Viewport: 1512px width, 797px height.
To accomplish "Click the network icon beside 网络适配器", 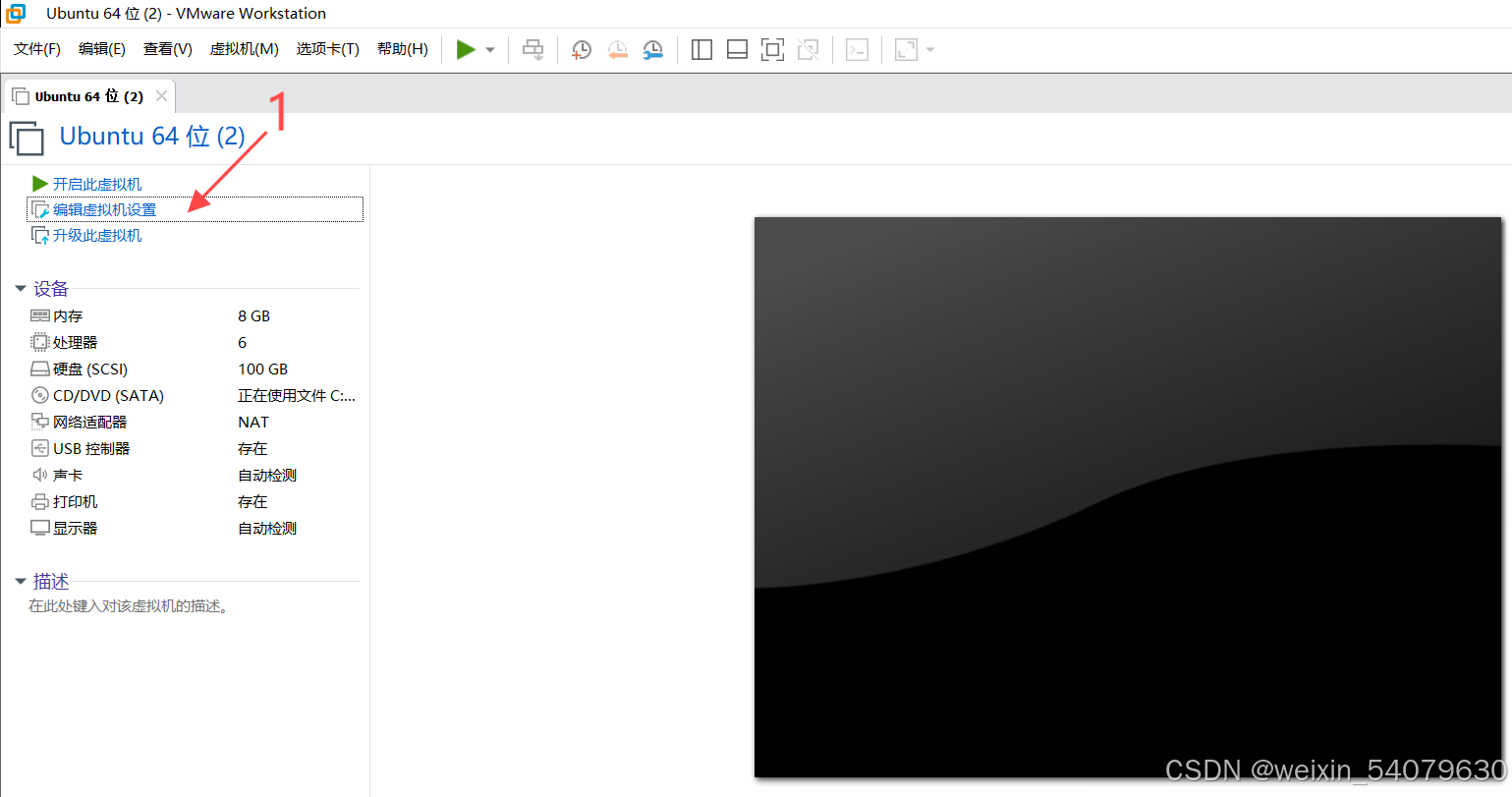I will [40, 422].
